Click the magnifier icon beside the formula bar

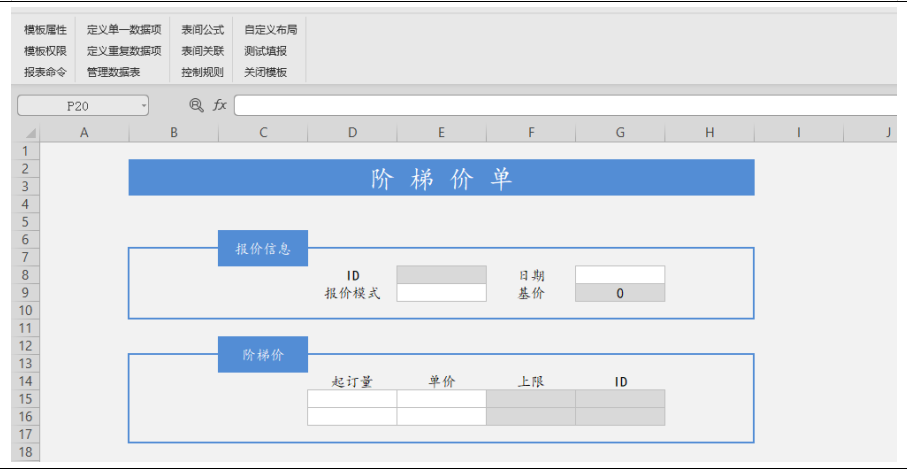(x=196, y=105)
